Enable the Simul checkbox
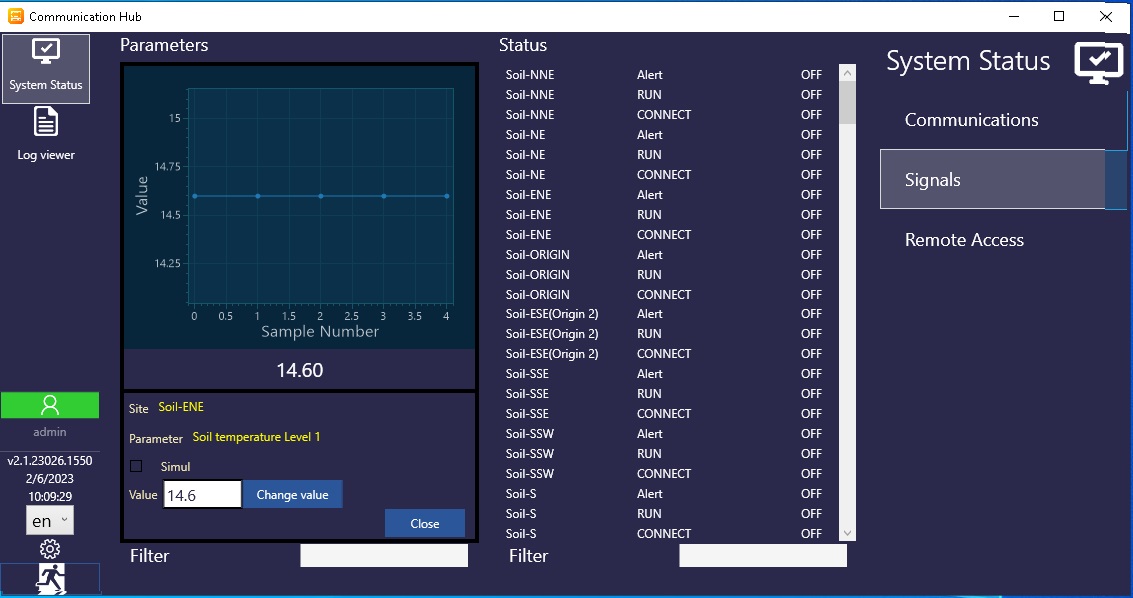This screenshot has height=598, width=1133. [x=137, y=466]
